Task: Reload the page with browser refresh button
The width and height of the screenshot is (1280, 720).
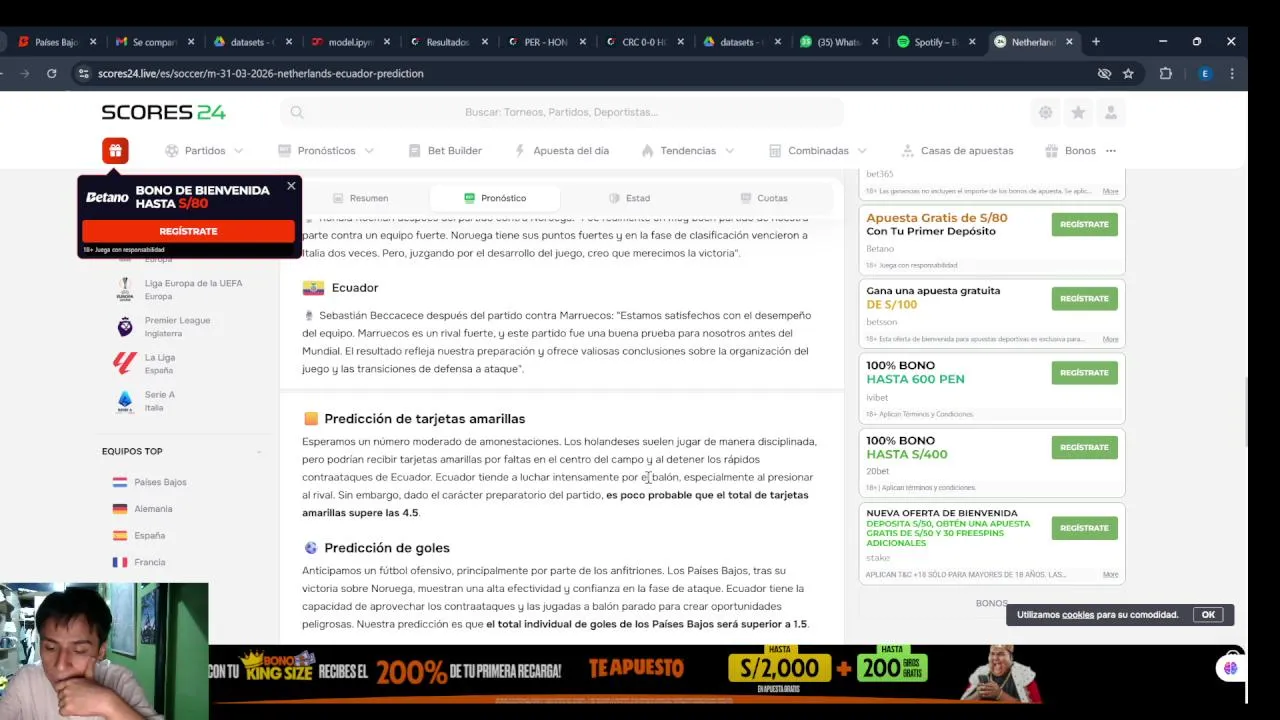Action: coord(51,73)
